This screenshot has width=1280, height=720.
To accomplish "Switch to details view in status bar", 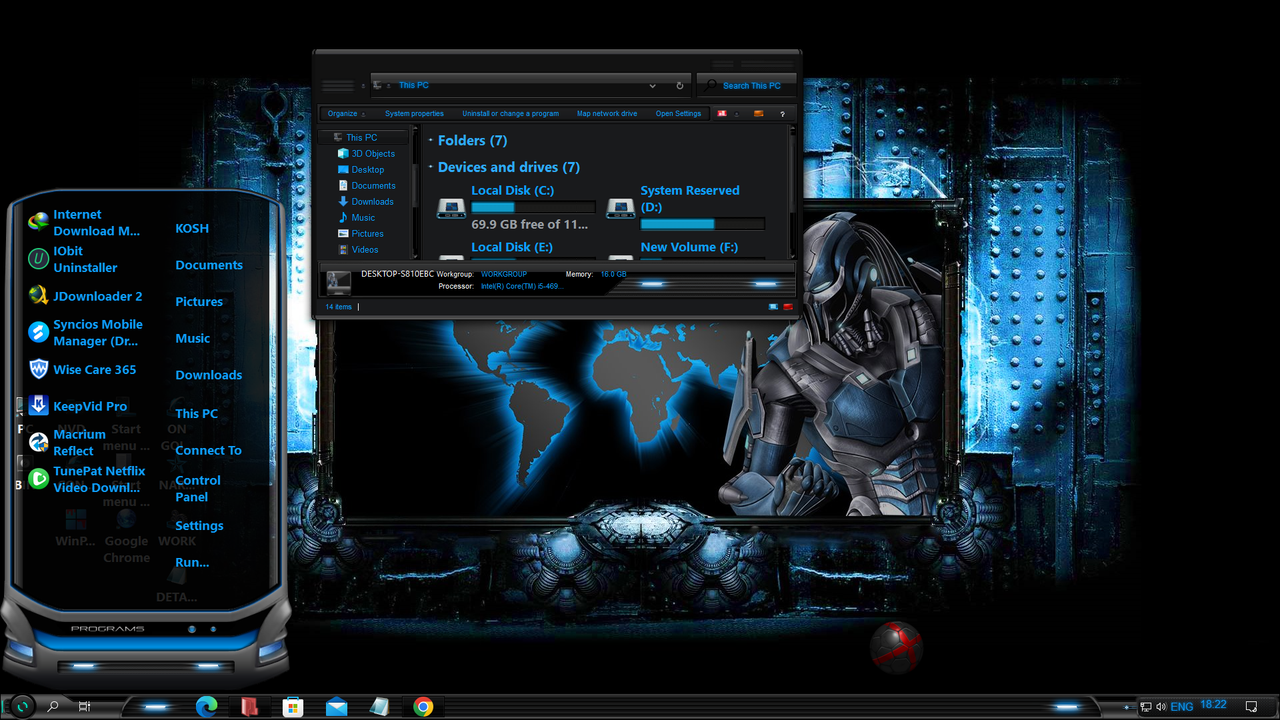I will point(773,307).
